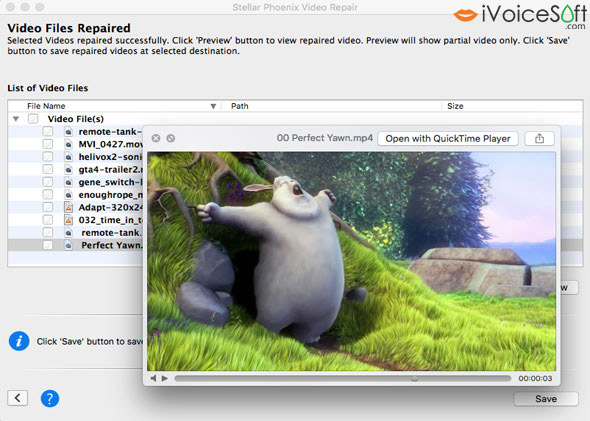Select the Perfect Yawn row
Screen dimensions: 590x421
click(75, 245)
